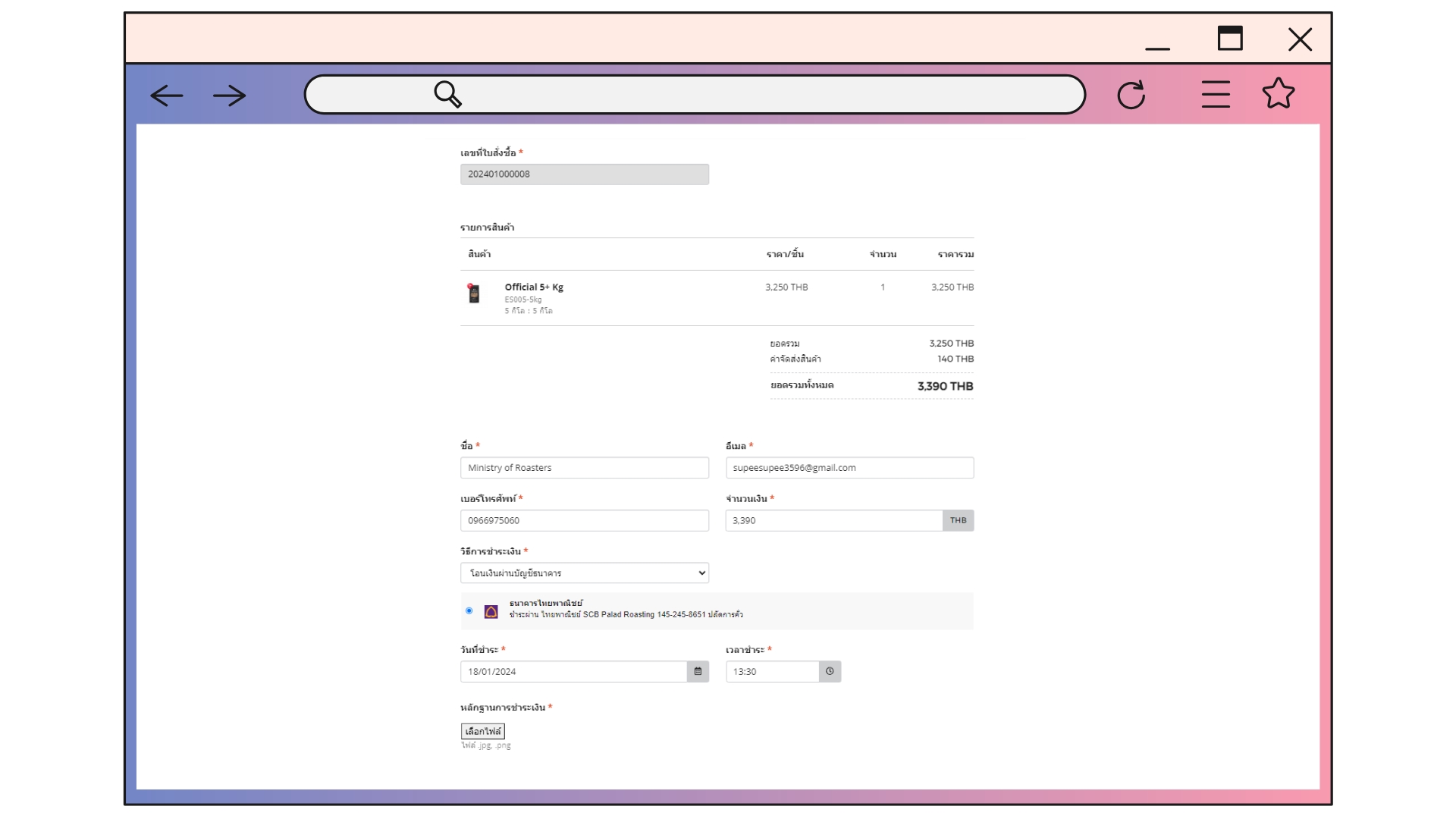1456x819 pixels.
Task: Click the search magnifier icon
Action: [447, 95]
